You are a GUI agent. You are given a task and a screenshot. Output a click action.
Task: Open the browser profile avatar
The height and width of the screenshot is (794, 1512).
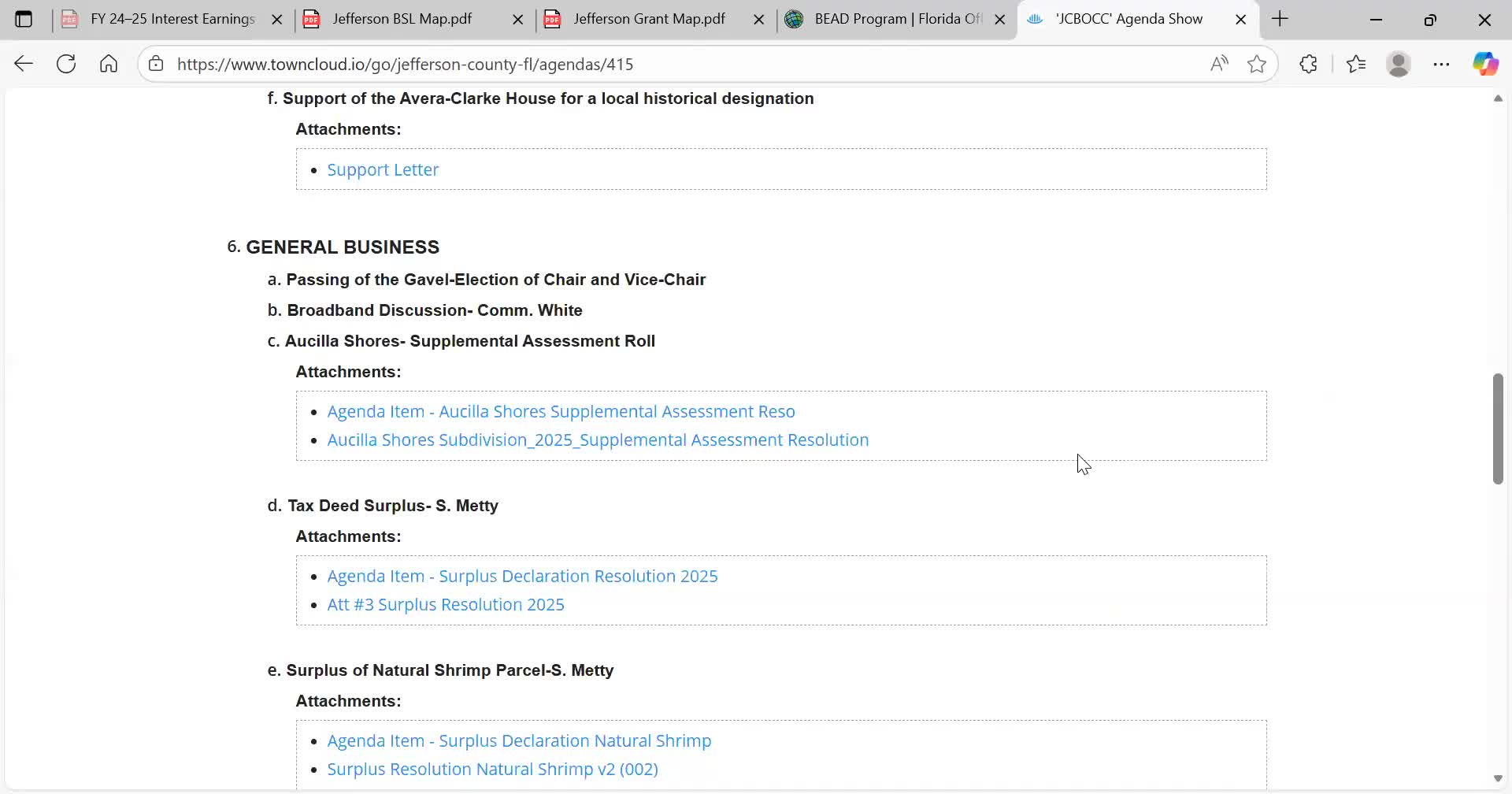tap(1399, 64)
